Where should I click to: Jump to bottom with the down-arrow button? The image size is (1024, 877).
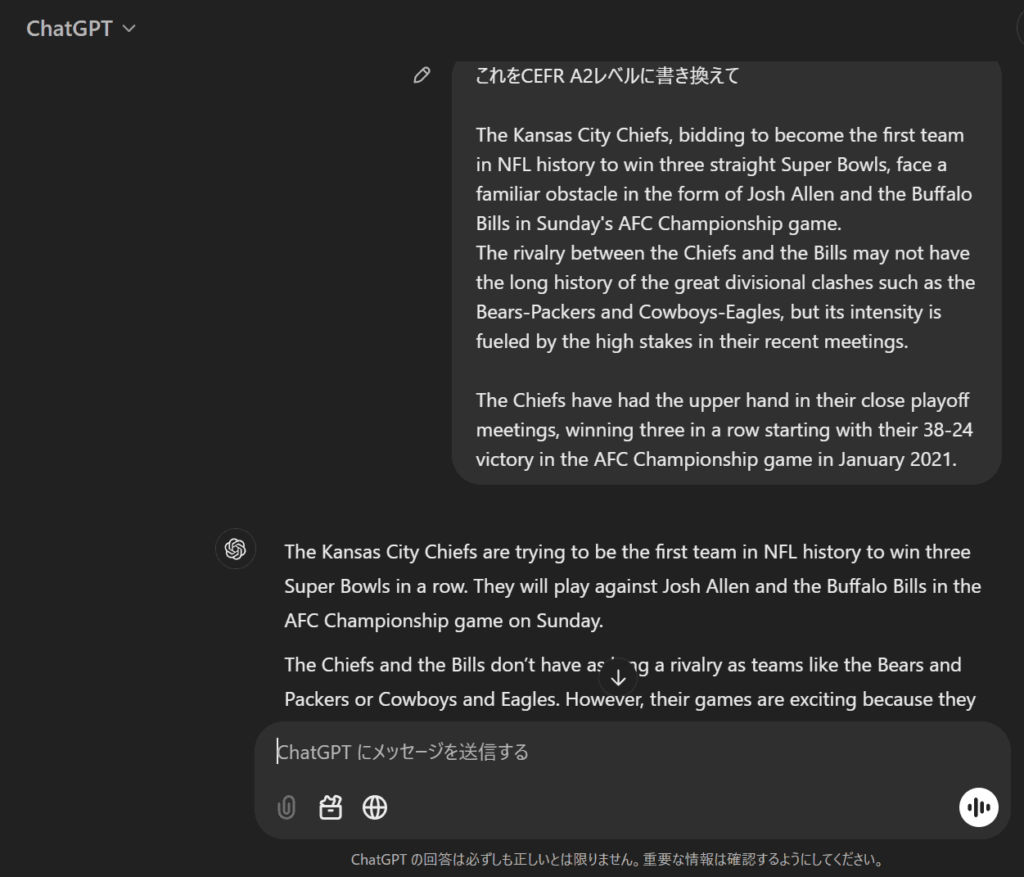point(618,678)
